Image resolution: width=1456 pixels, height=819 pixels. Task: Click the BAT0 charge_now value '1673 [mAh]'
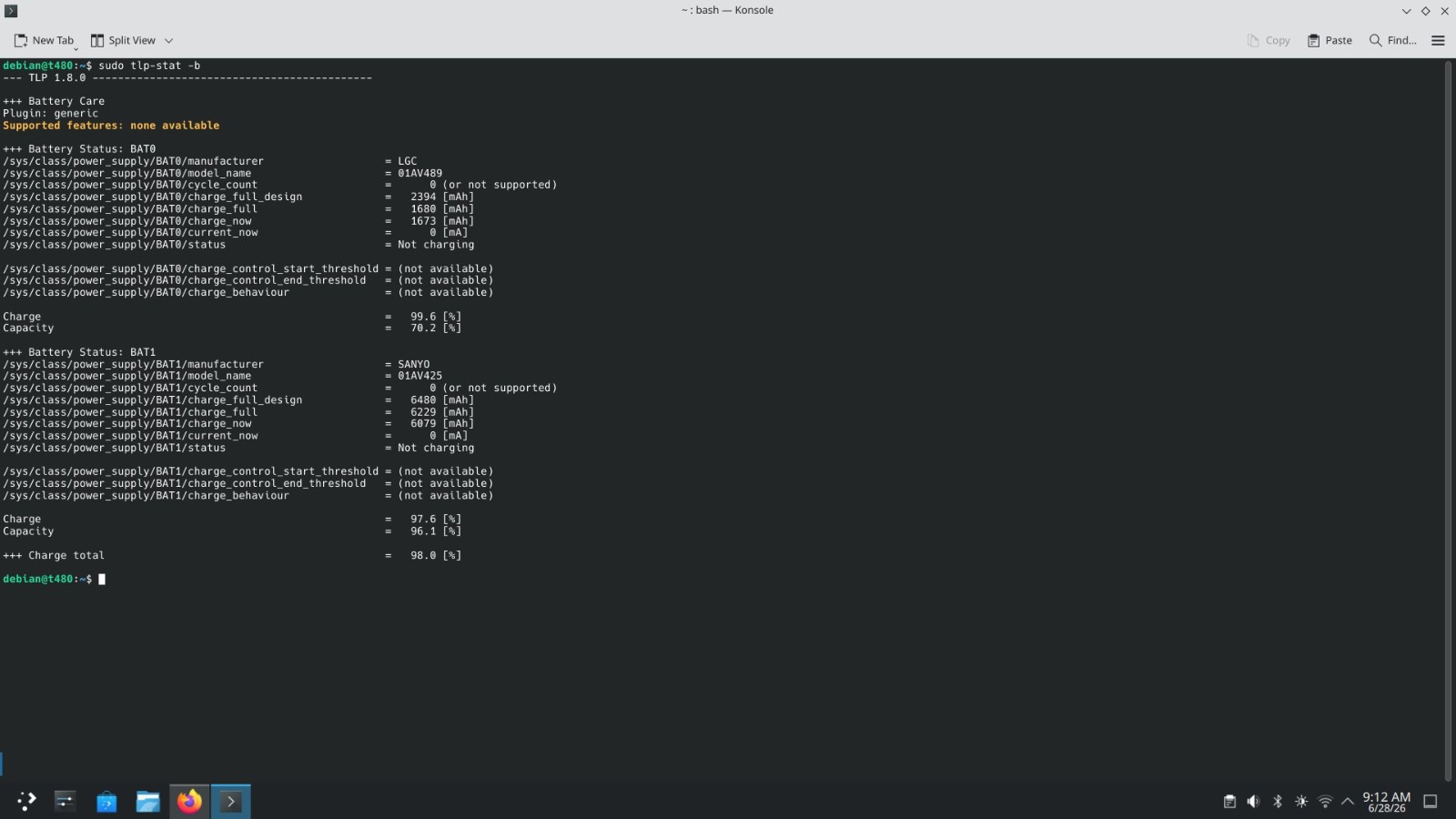tap(442, 221)
